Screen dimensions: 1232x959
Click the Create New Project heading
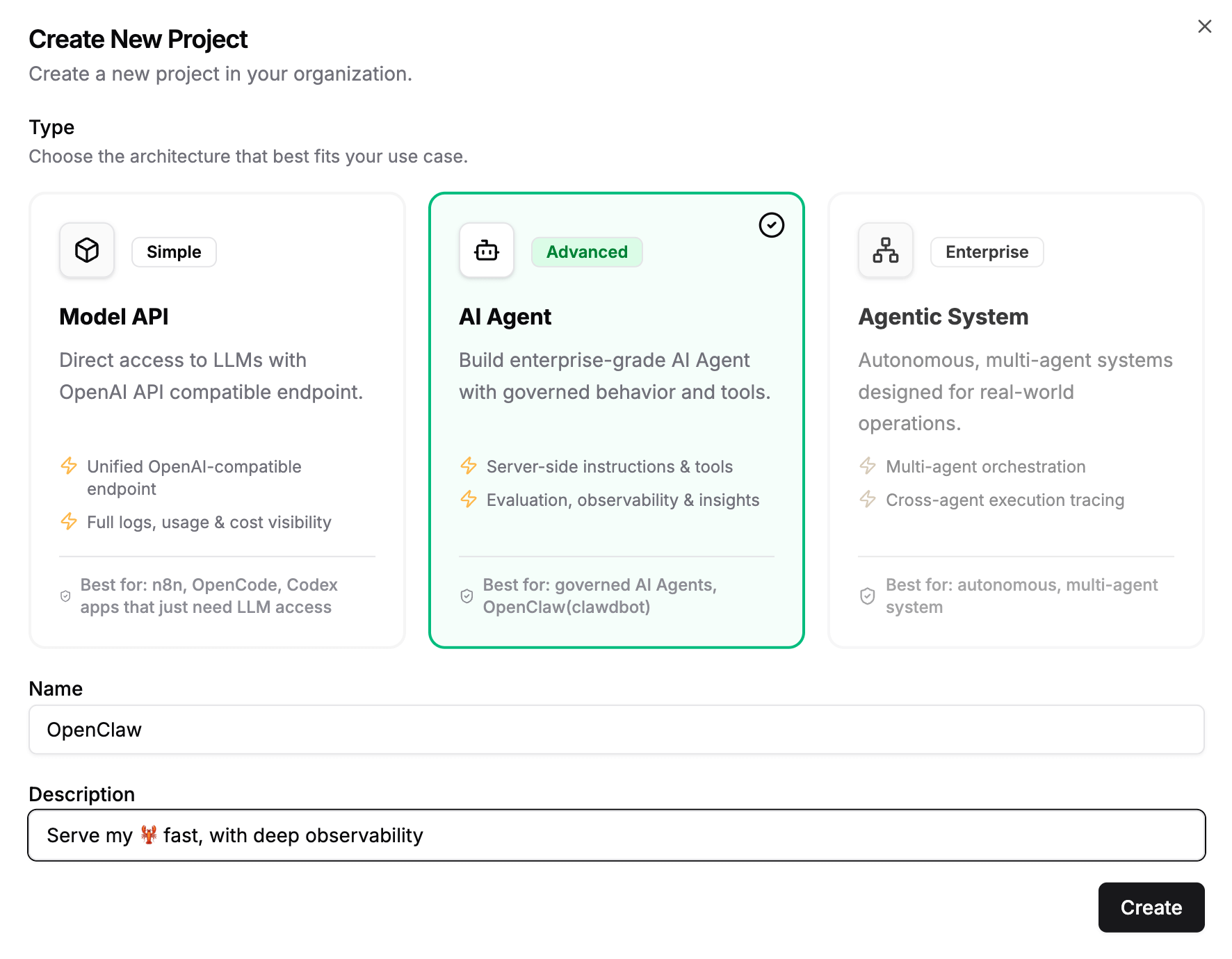click(x=138, y=39)
